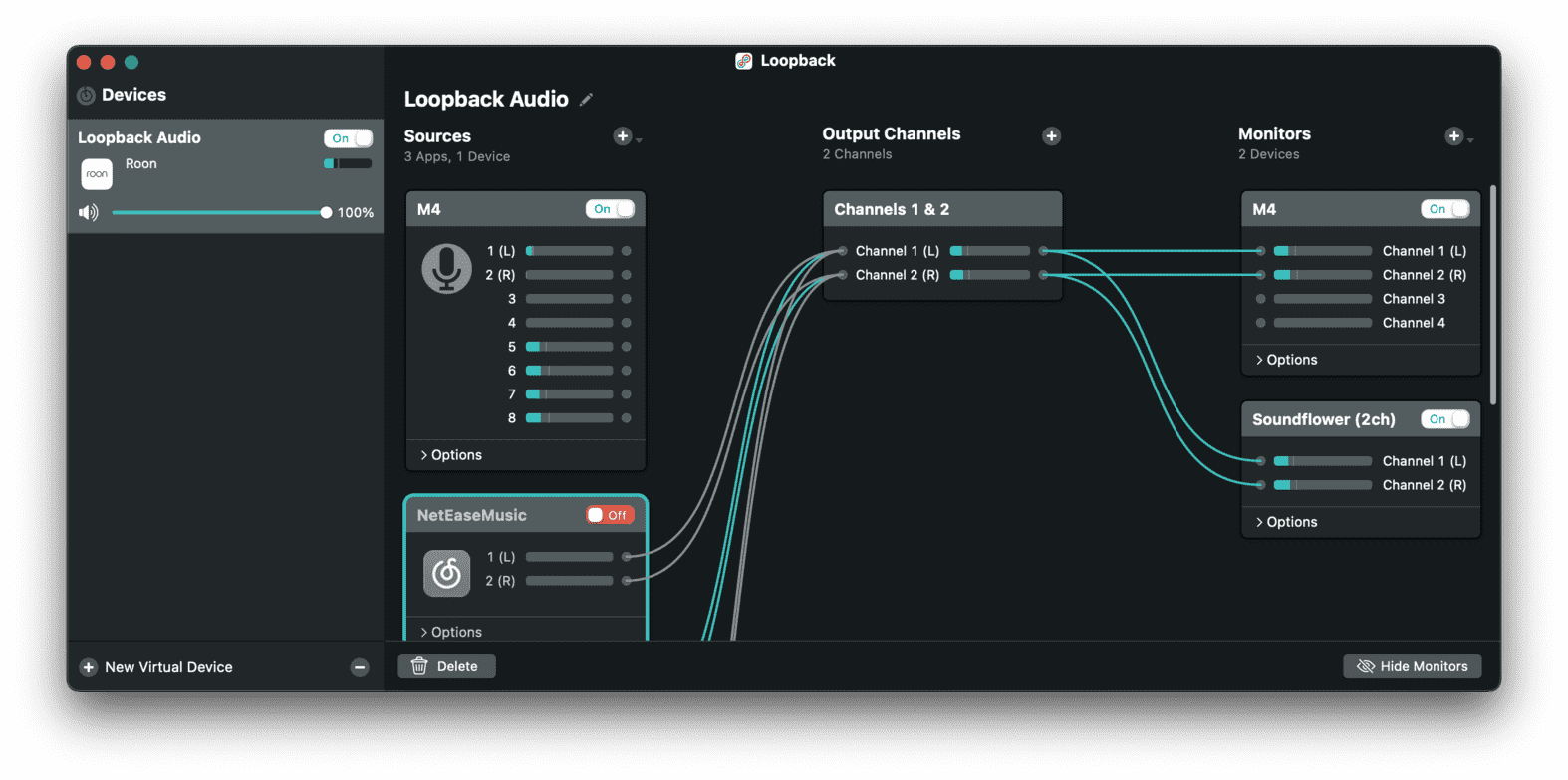1568x780 pixels.
Task: Open the dropdown arrow next to Sources plus
Action: click(x=639, y=140)
